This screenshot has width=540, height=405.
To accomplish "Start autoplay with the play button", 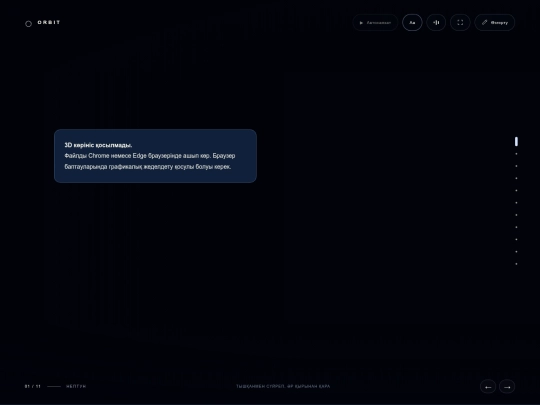I will (375, 23).
